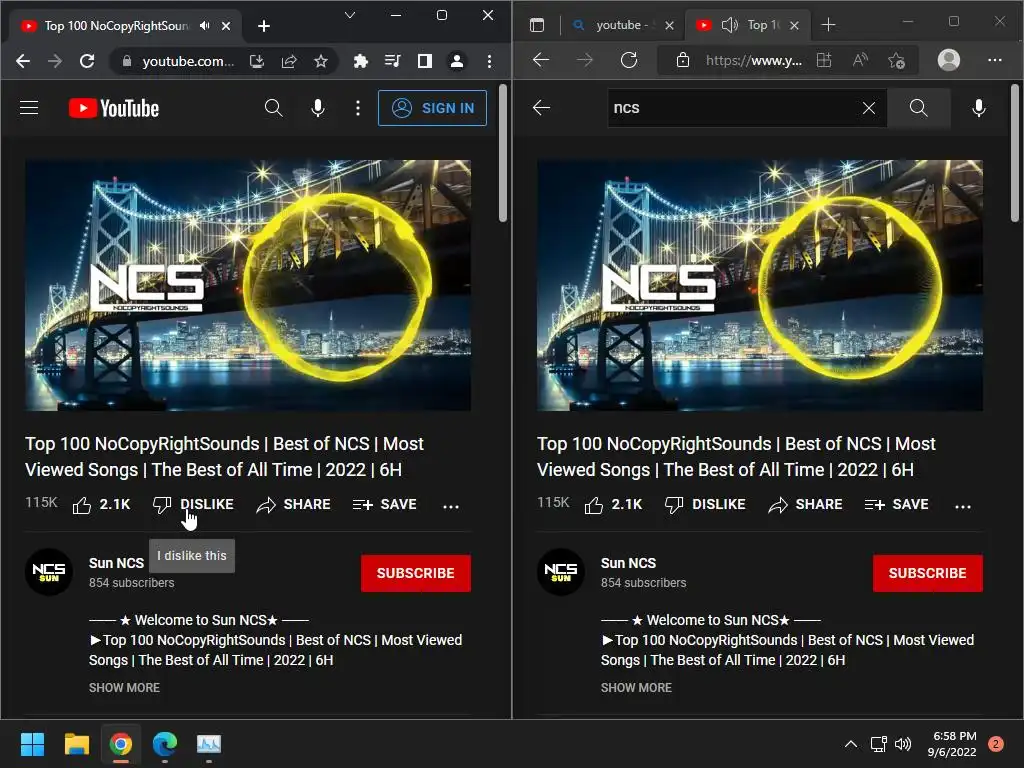
Task: Share the video from the Edge window
Action: (x=805, y=505)
